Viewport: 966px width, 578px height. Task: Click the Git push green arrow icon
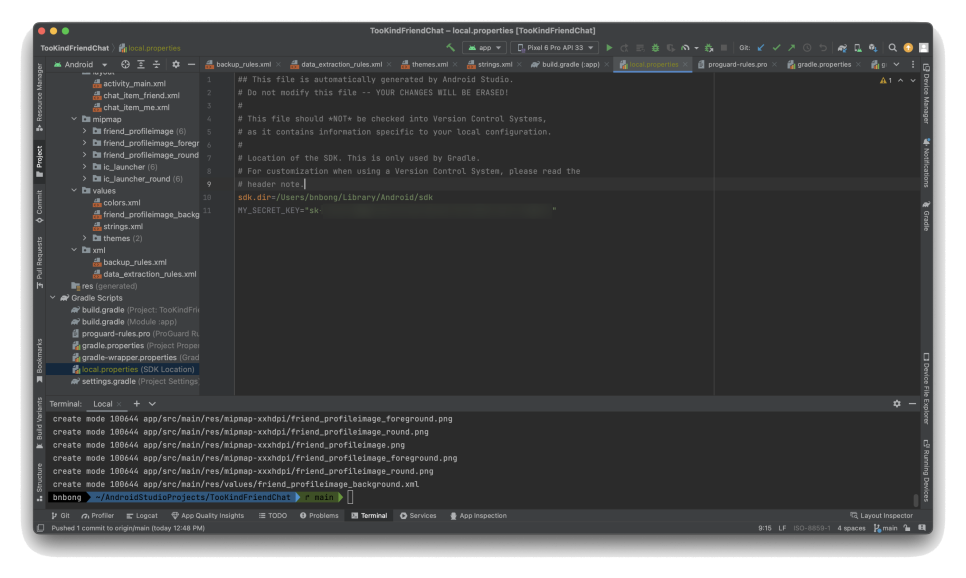[x=792, y=47]
